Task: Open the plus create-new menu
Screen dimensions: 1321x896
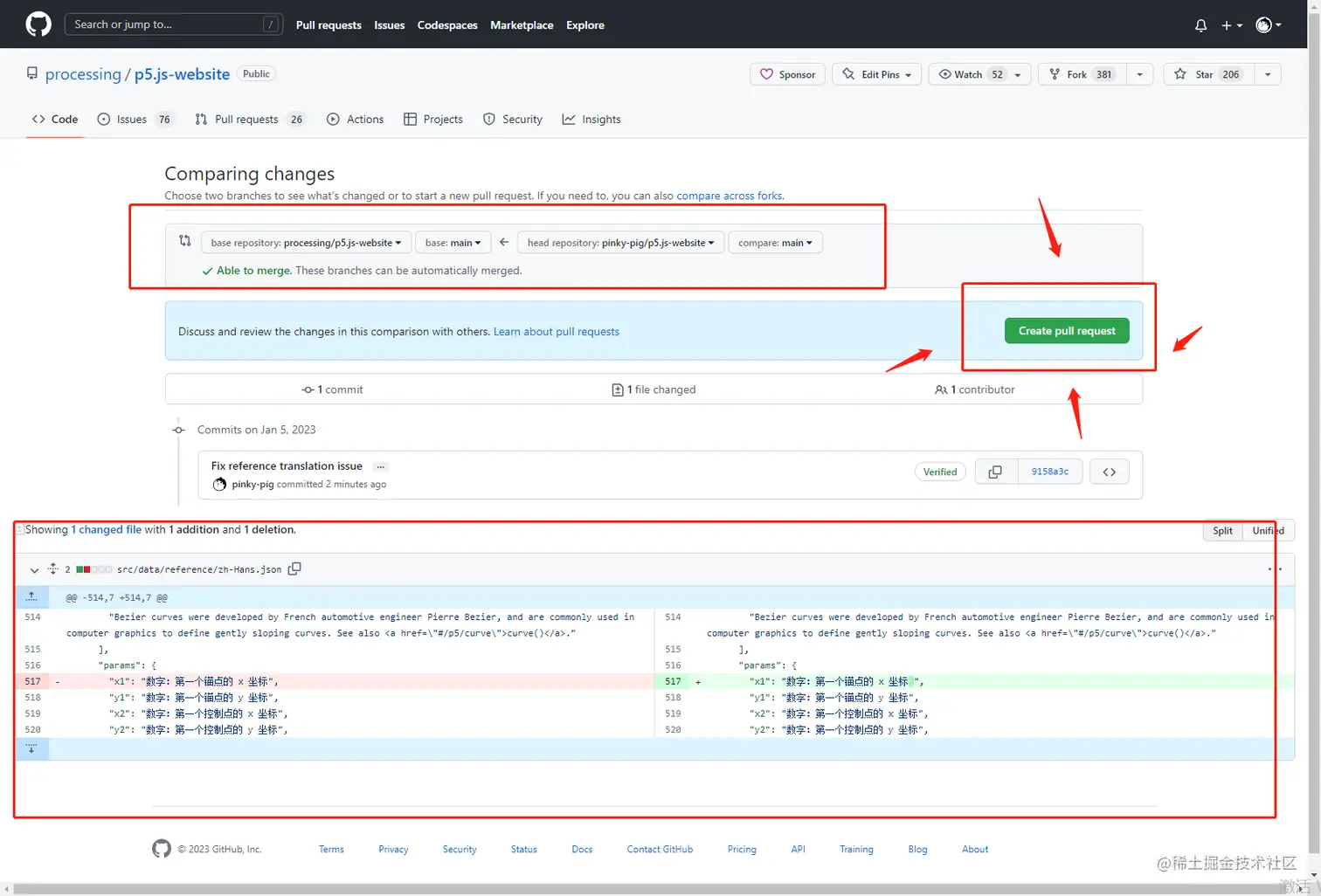Action: pyautogui.click(x=1231, y=25)
